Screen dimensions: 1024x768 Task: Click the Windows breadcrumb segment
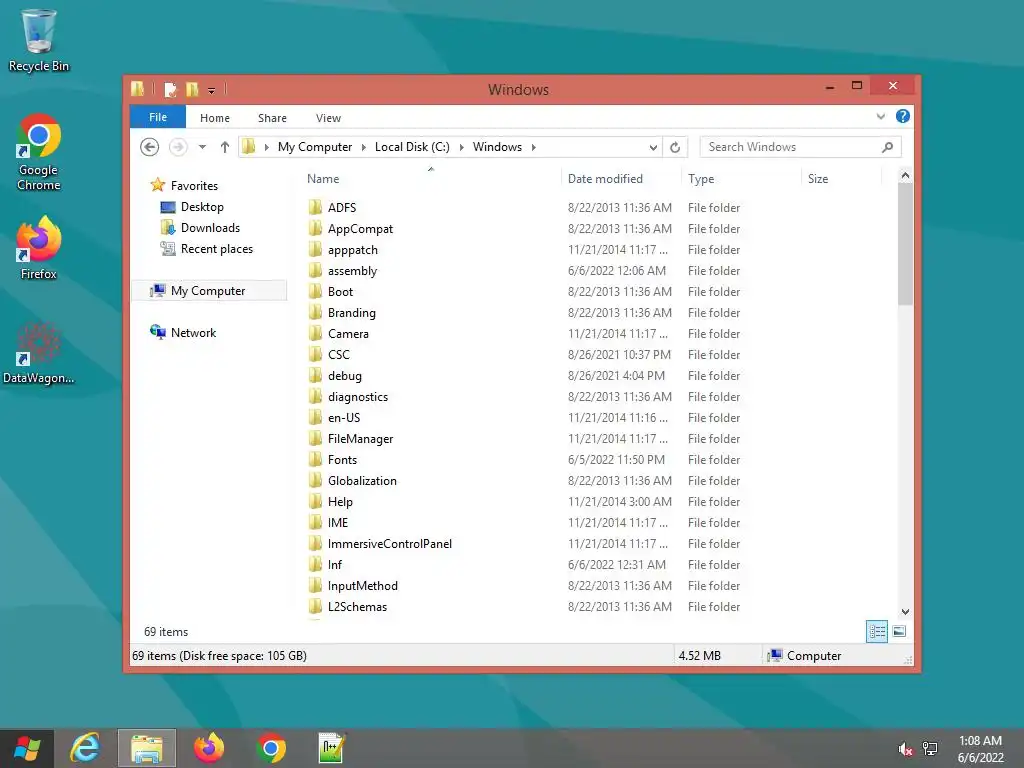498,147
